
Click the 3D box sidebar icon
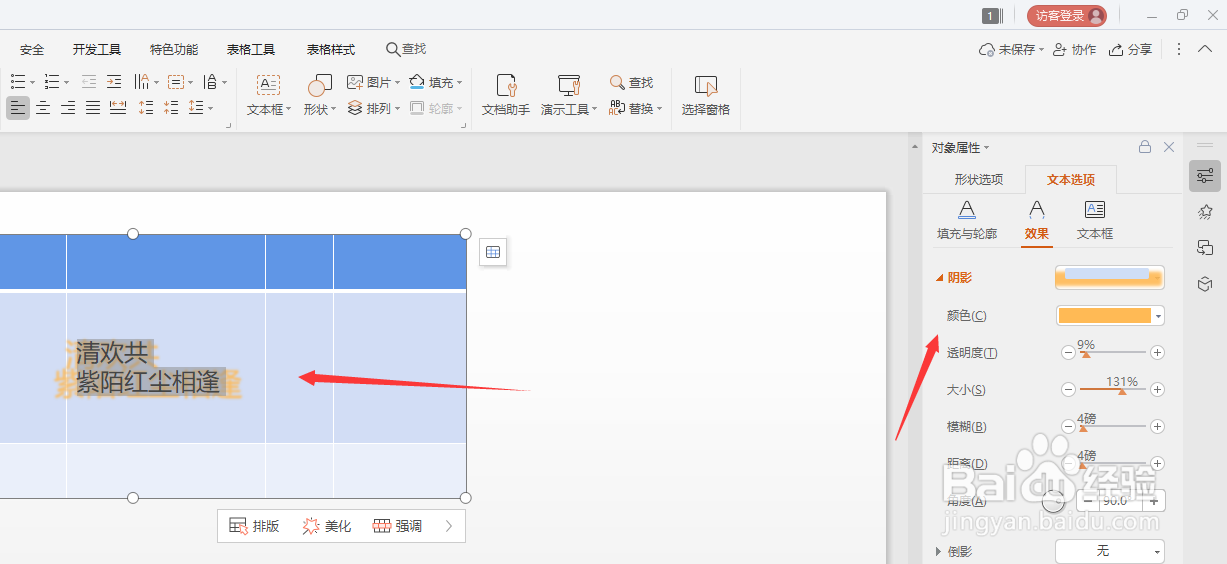pyautogui.click(x=1205, y=285)
